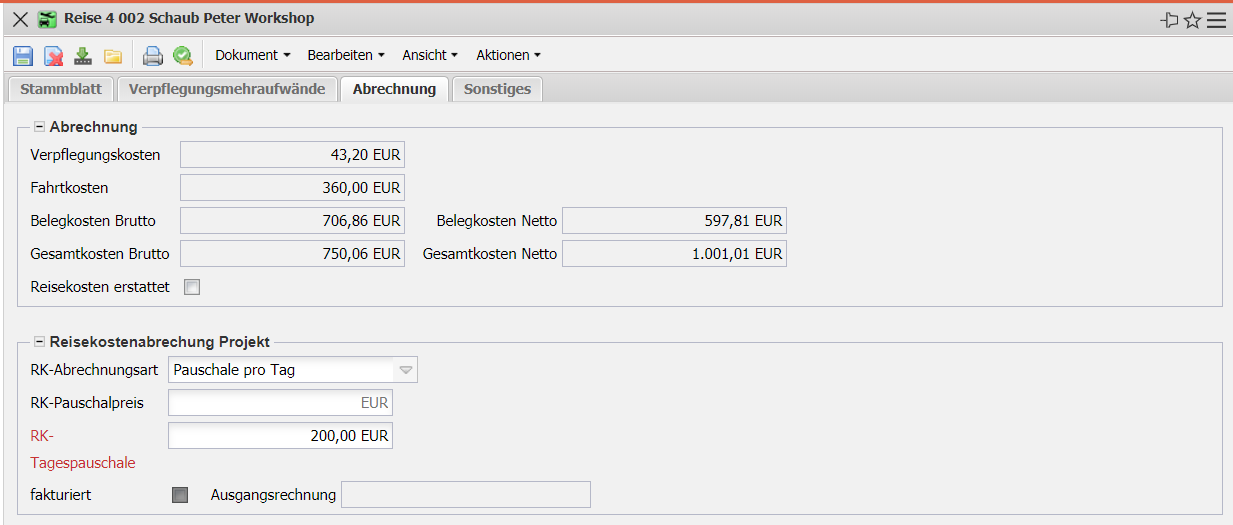Open the RK-Abrechnungsart dropdown

405,370
